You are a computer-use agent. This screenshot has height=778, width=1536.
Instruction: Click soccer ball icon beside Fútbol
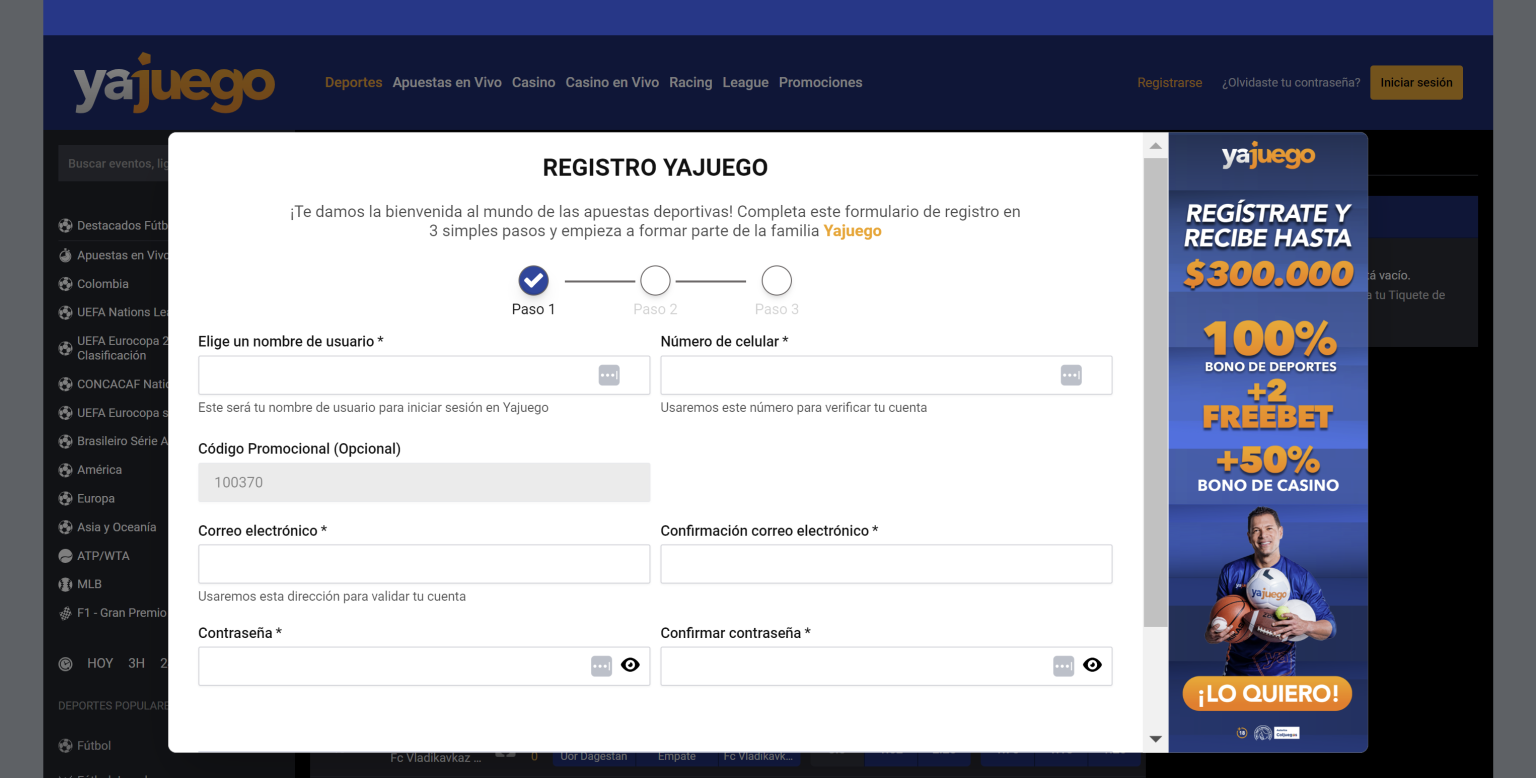(x=65, y=746)
